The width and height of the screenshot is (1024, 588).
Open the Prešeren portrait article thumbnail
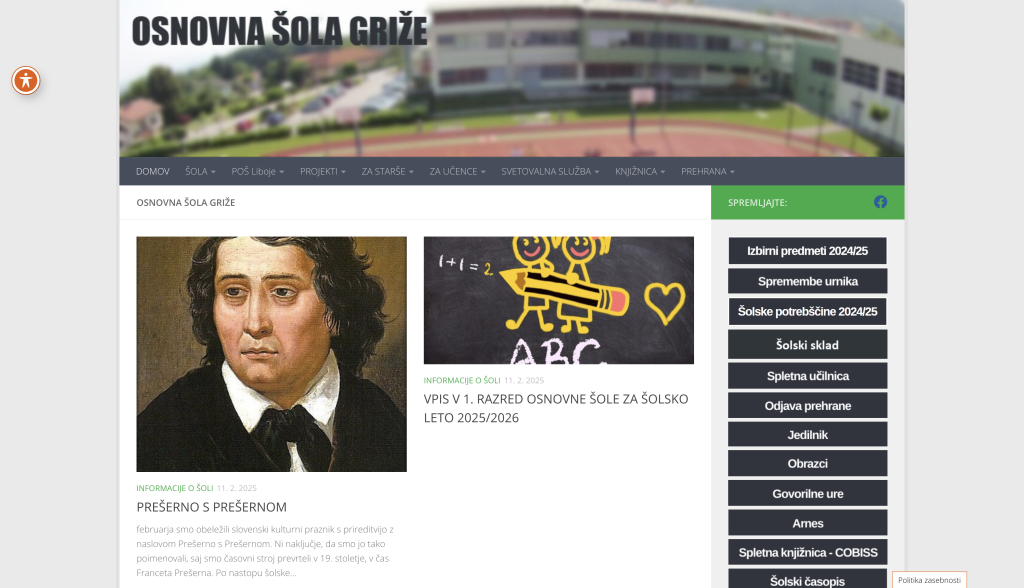tap(271, 353)
